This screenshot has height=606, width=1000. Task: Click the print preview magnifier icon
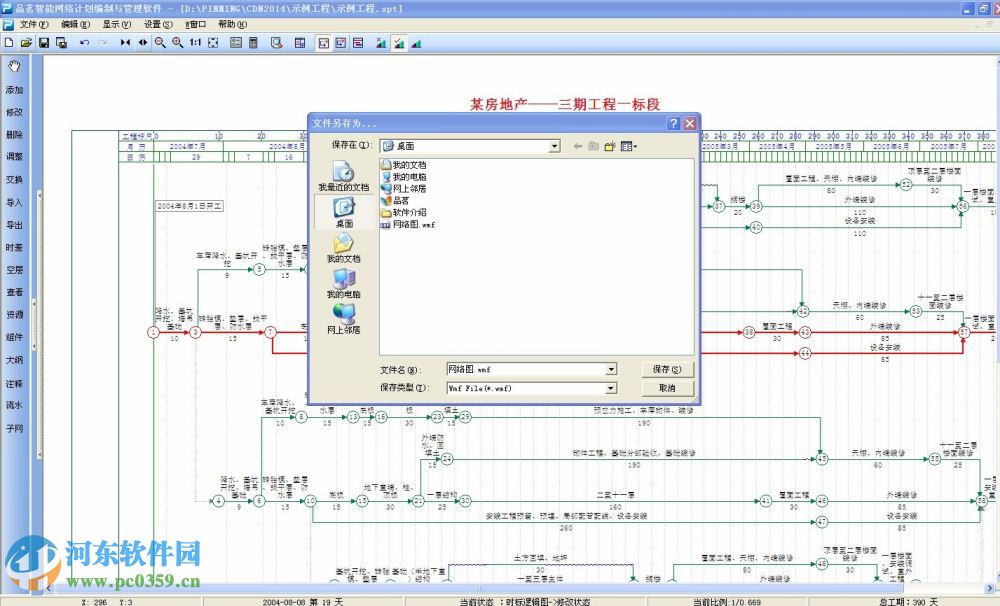pos(275,43)
